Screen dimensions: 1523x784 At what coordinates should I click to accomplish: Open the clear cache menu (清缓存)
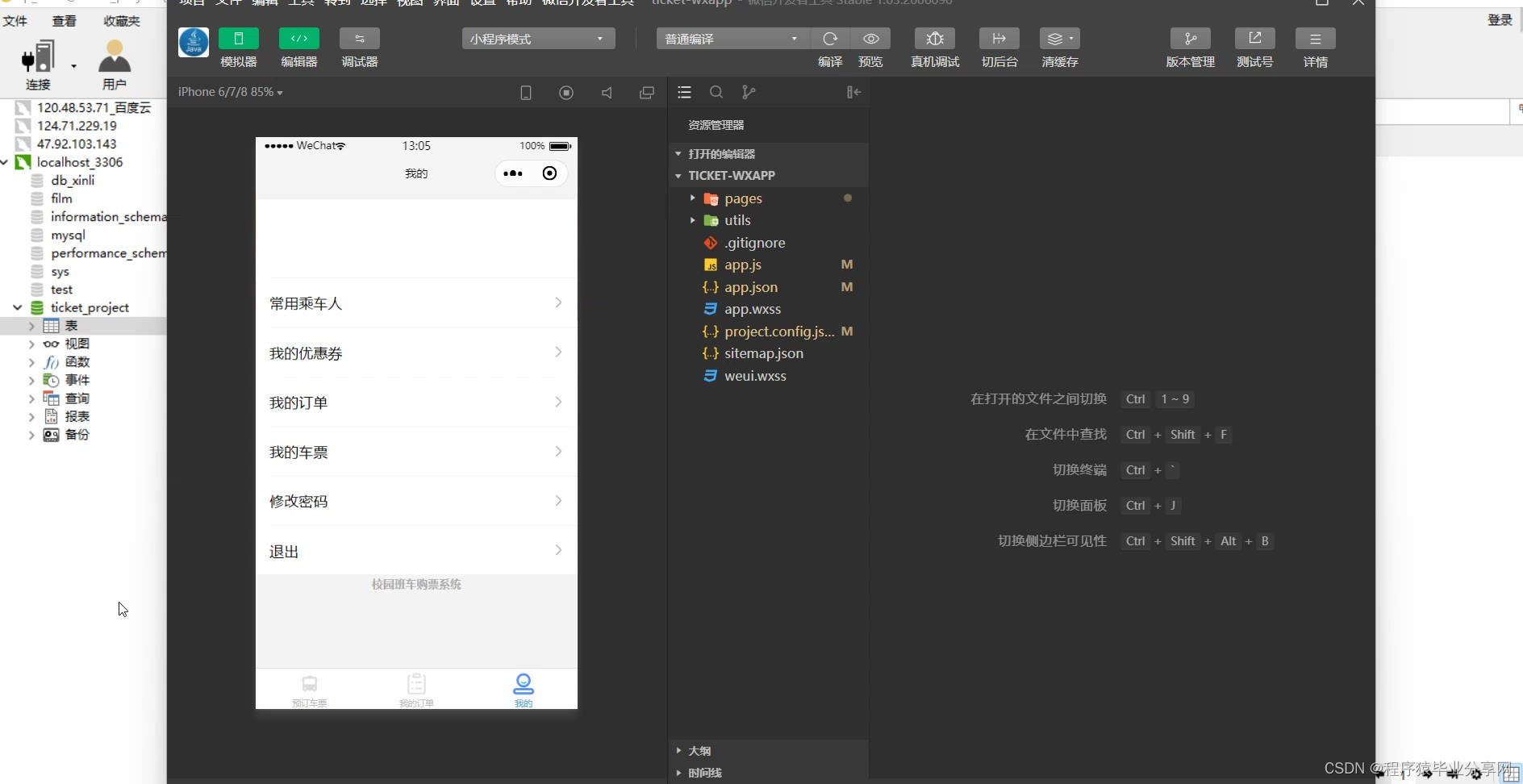tap(1060, 39)
